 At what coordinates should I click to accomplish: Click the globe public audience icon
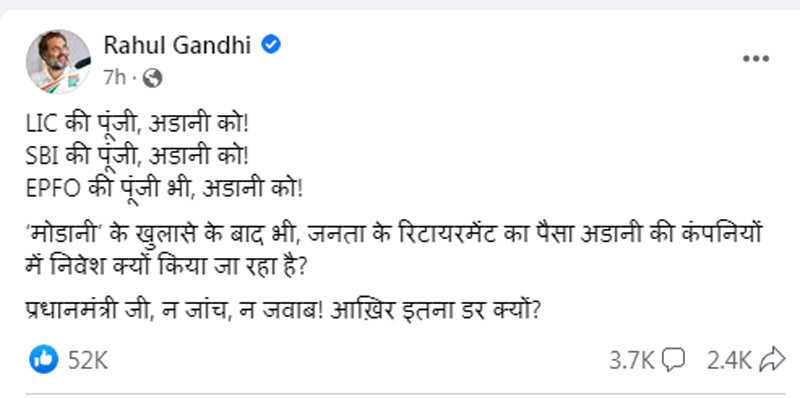point(152,78)
